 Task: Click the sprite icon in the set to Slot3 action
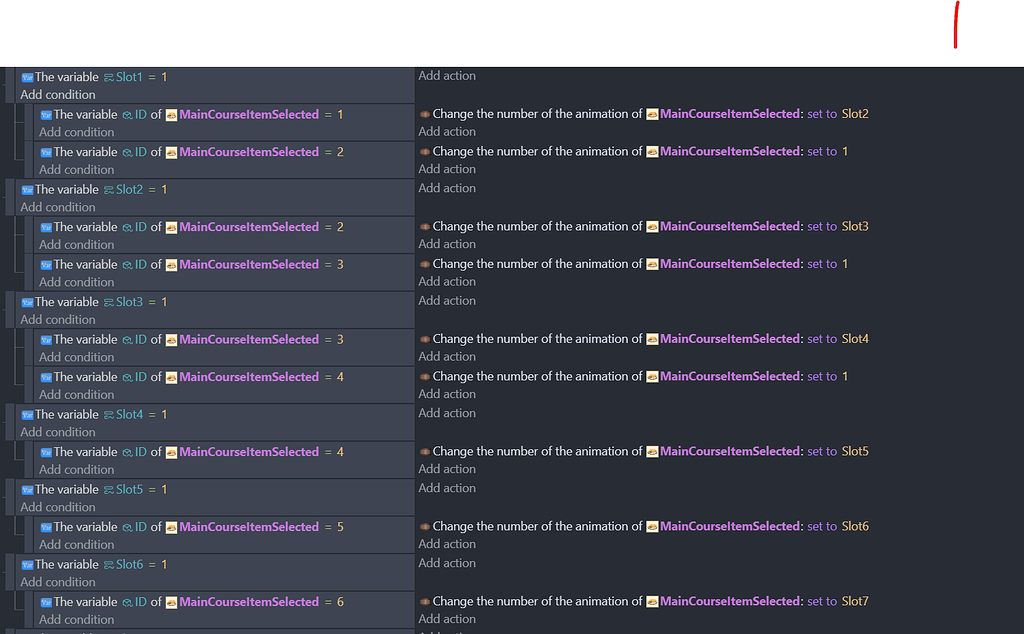point(652,227)
